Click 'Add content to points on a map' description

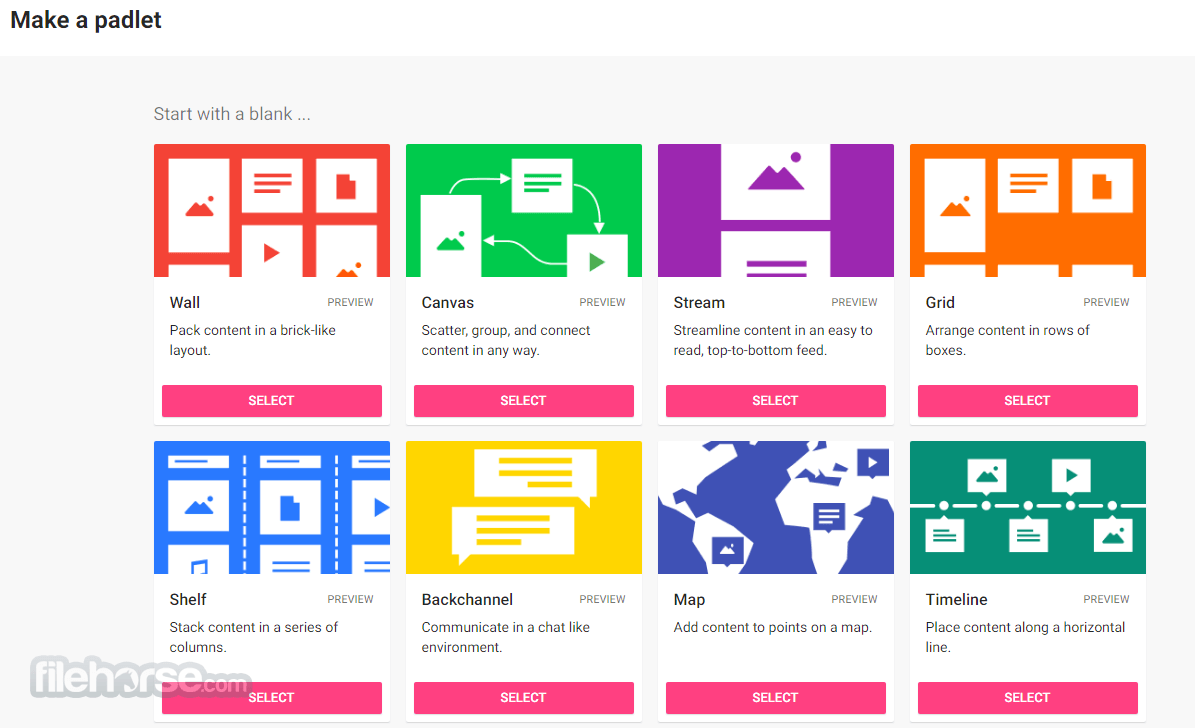click(773, 627)
